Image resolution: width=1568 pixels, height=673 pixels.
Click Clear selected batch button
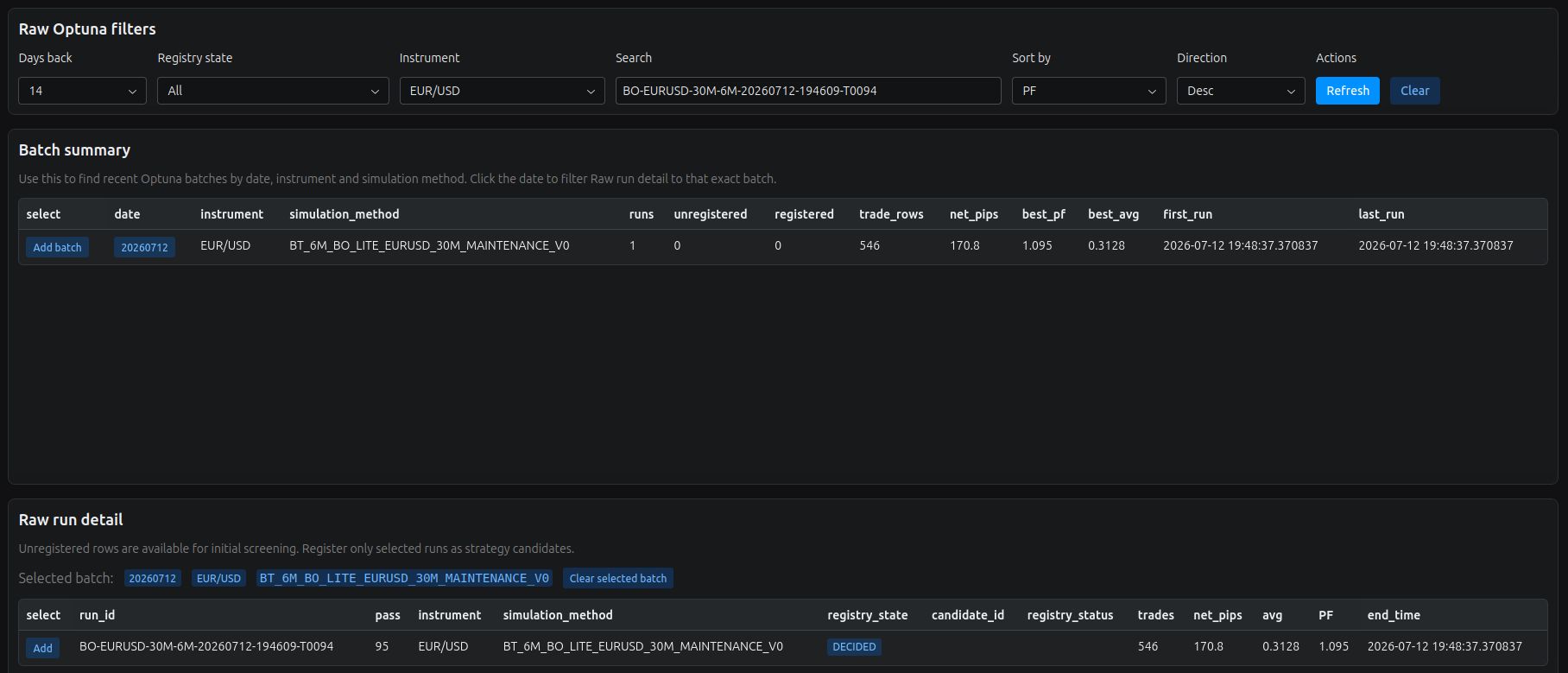pyautogui.click(x=618, y=578)
